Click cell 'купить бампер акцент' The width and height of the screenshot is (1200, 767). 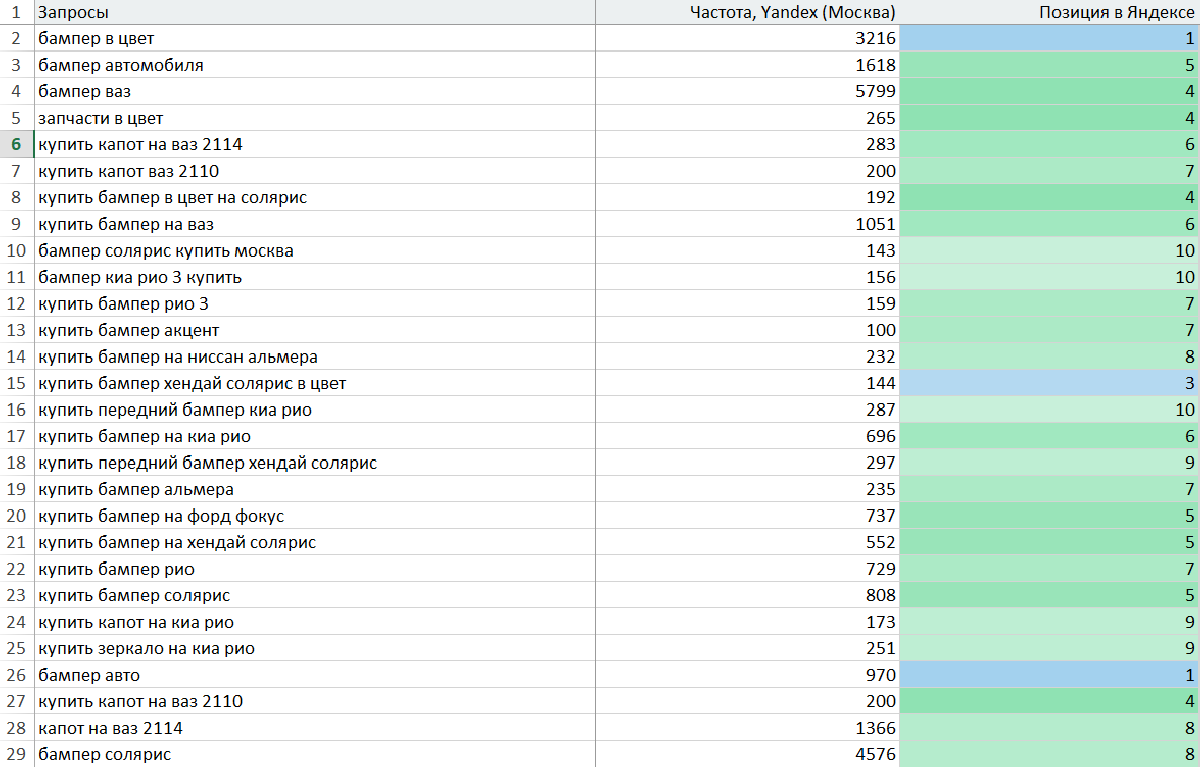tap(315, 330)
